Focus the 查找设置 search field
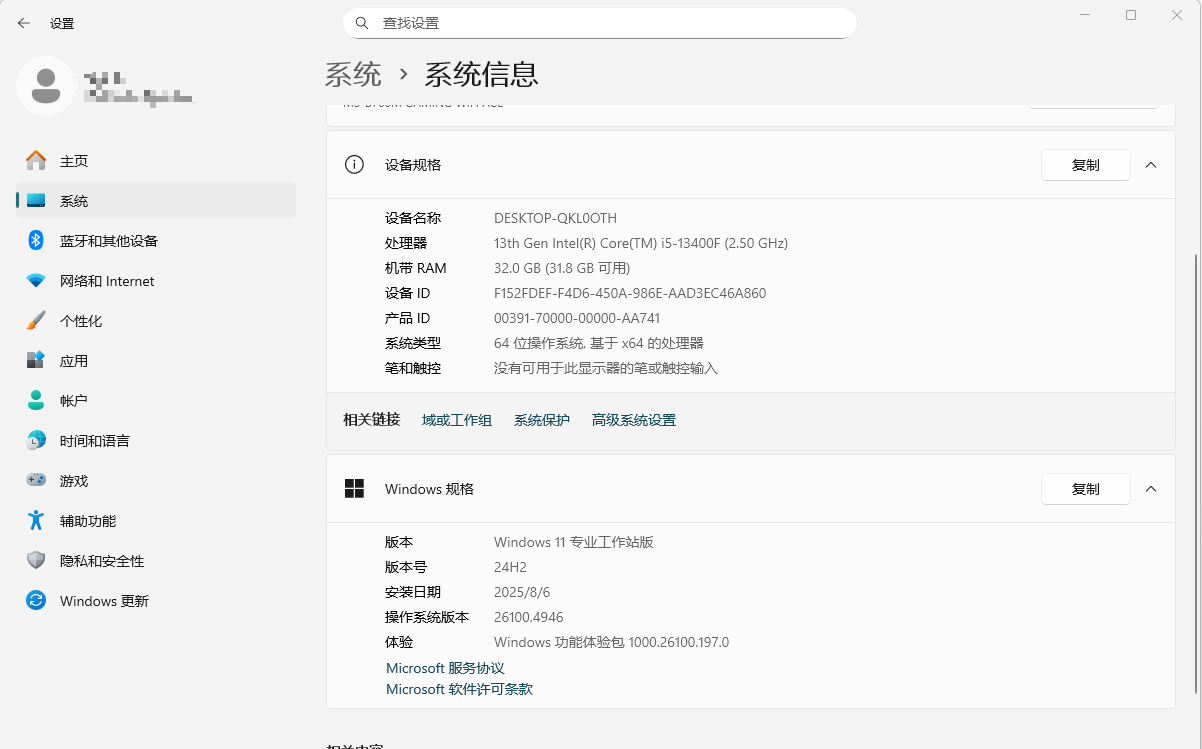Viewport: 1202px width, 749px height. [x=600, y=23]
